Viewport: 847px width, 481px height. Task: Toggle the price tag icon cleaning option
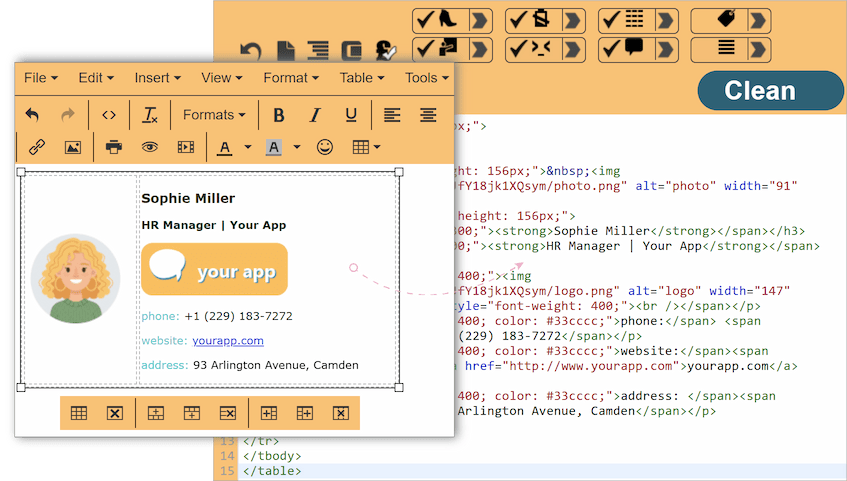(720, 21)
